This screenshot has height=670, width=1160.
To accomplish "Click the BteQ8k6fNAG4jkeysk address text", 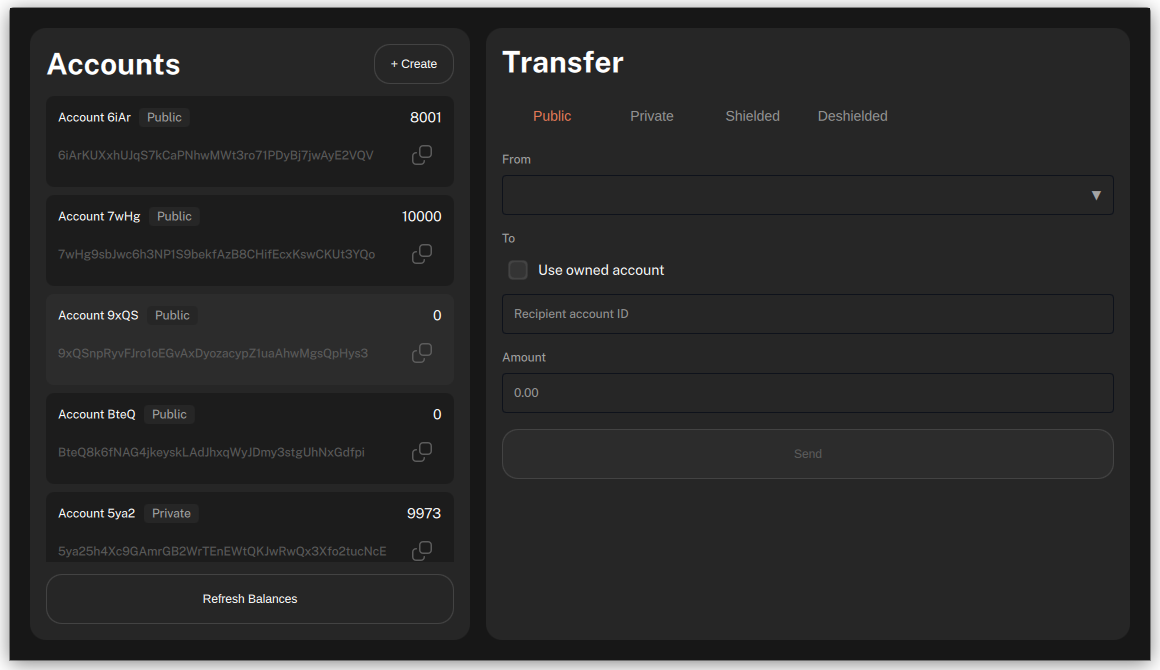I will 212,453.
